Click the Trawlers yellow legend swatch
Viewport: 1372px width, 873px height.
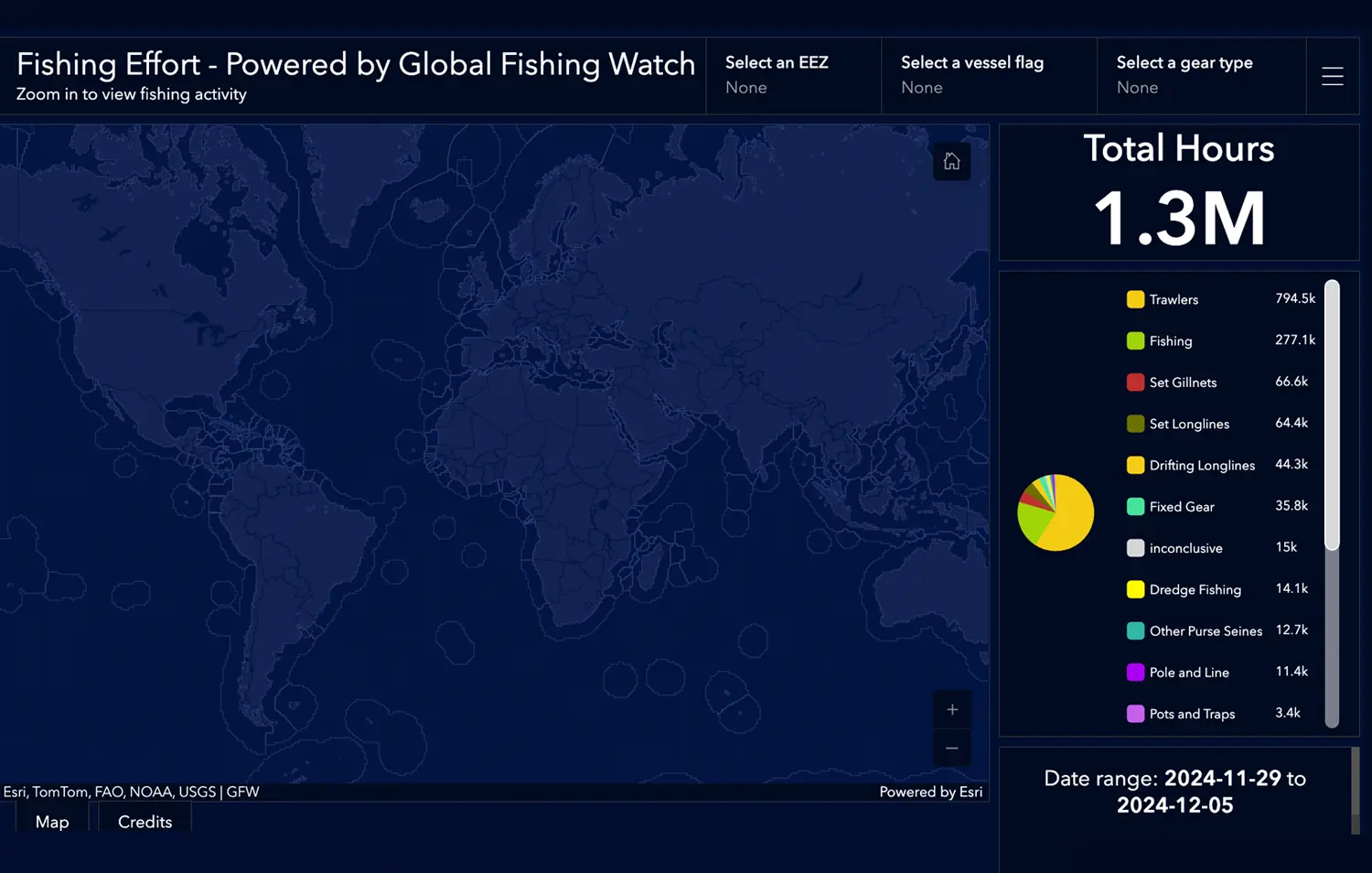pyautogui.click(x=1135, y=299)
